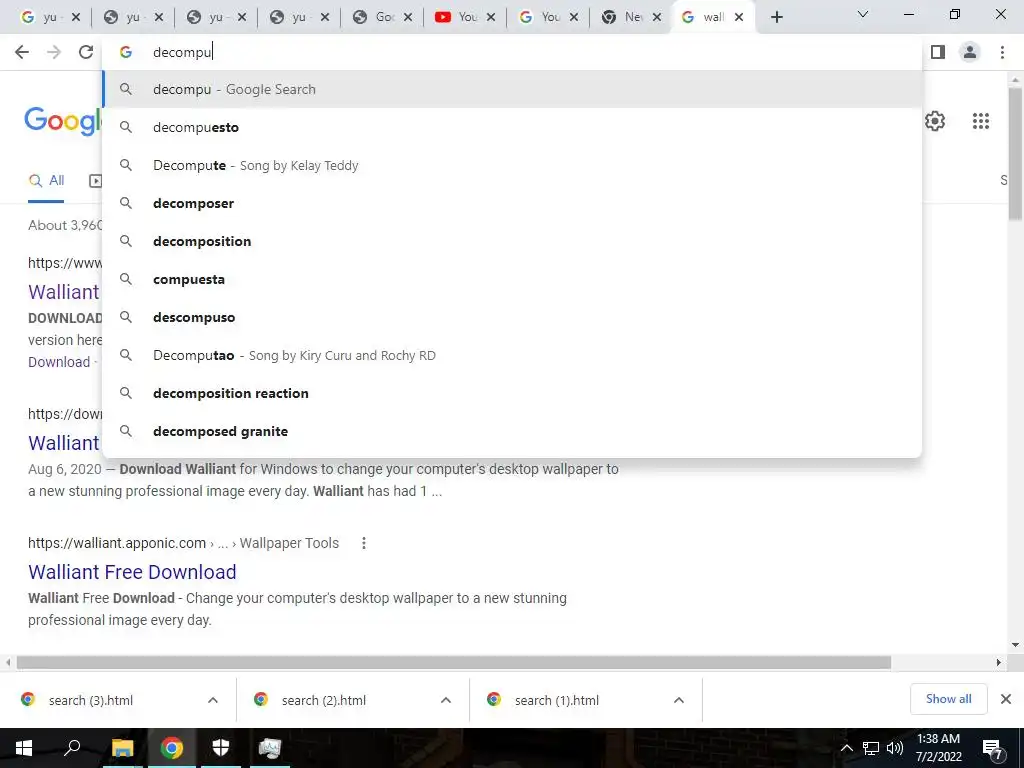Open the network icon in system tray

[x=871, y=748]
